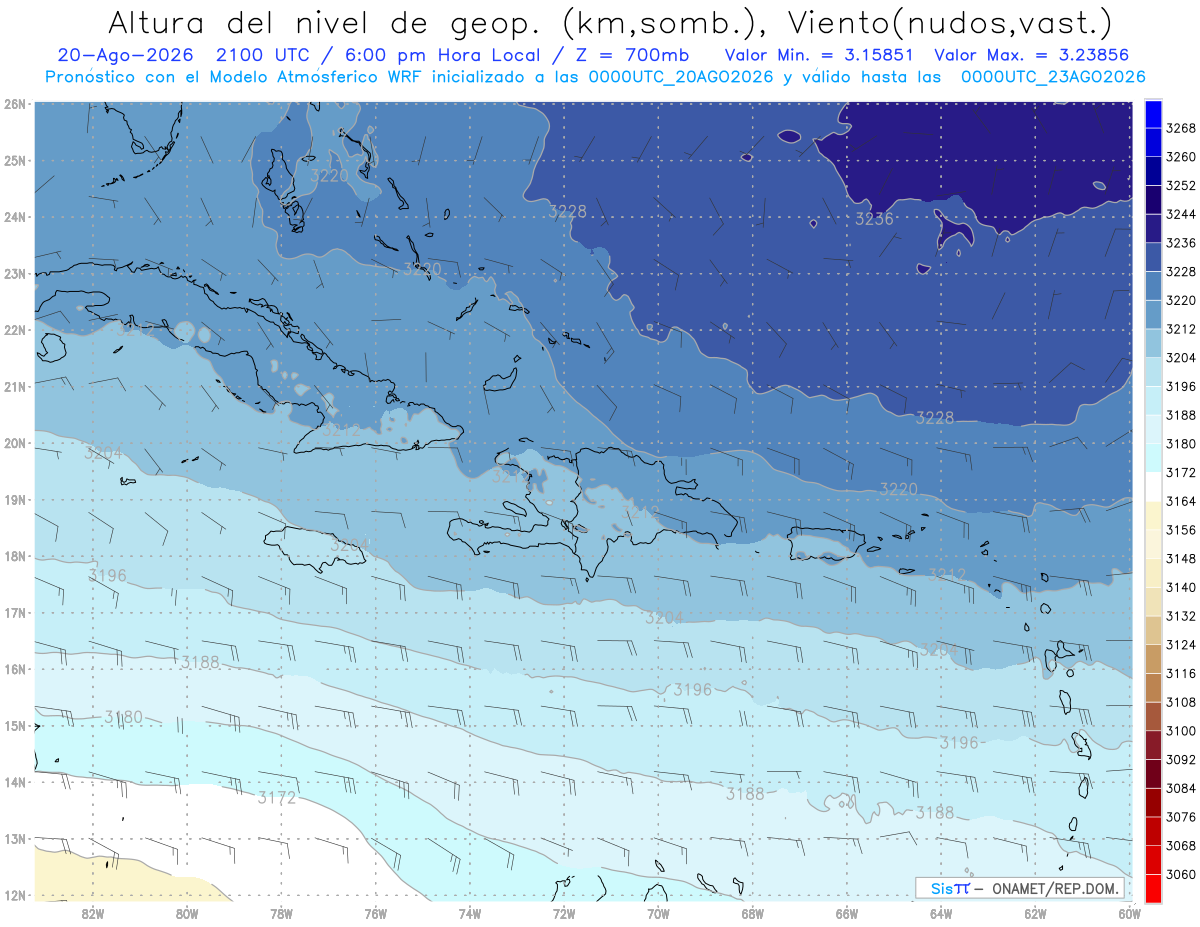Click the 3100 colorbar scale value
1200x927 pixels.
[1181, 731]
